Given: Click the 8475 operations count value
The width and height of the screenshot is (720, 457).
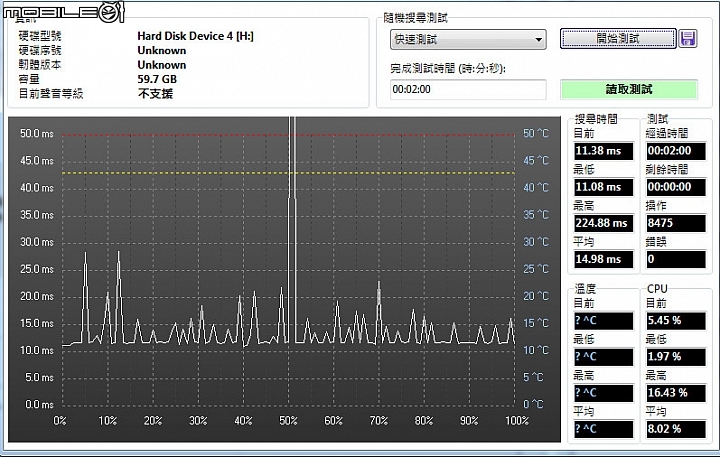Looking at the screenshot, I should pyautogui.click(x=675, y=223).
